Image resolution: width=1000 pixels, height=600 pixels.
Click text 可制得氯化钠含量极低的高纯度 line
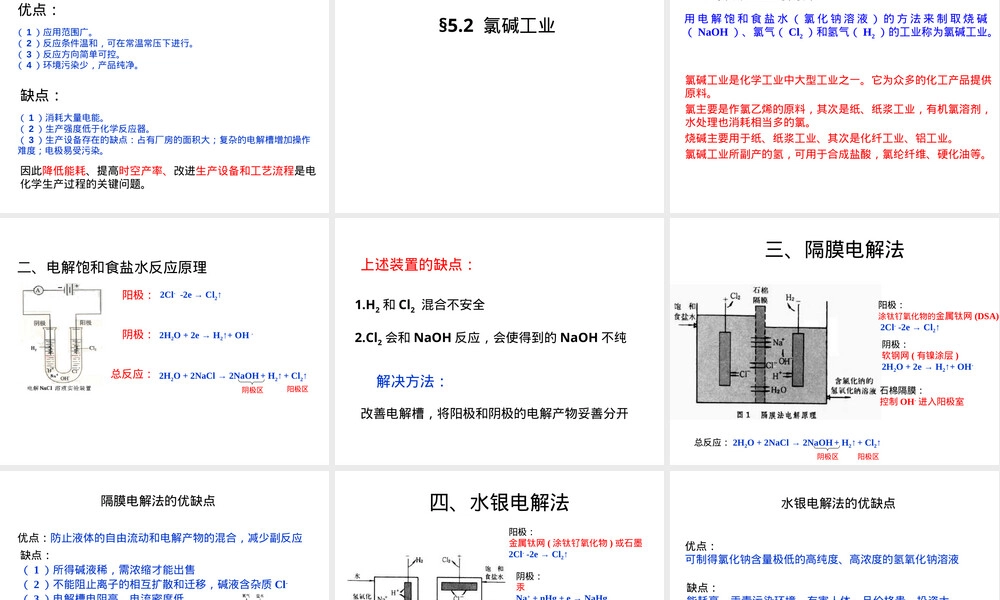822,559
